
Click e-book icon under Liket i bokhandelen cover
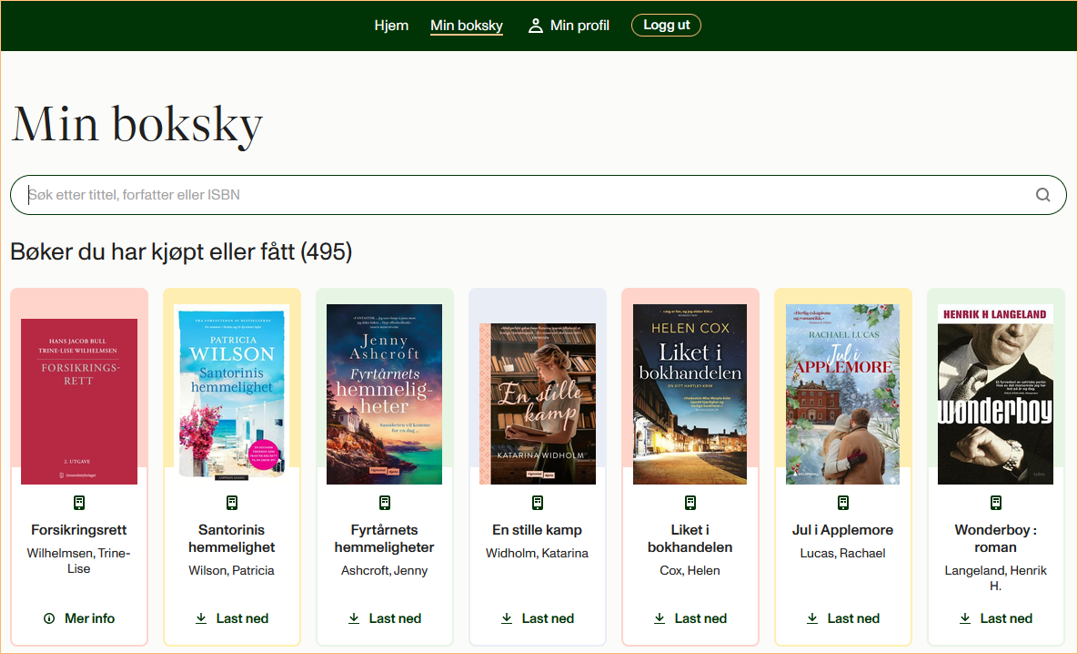690,503
